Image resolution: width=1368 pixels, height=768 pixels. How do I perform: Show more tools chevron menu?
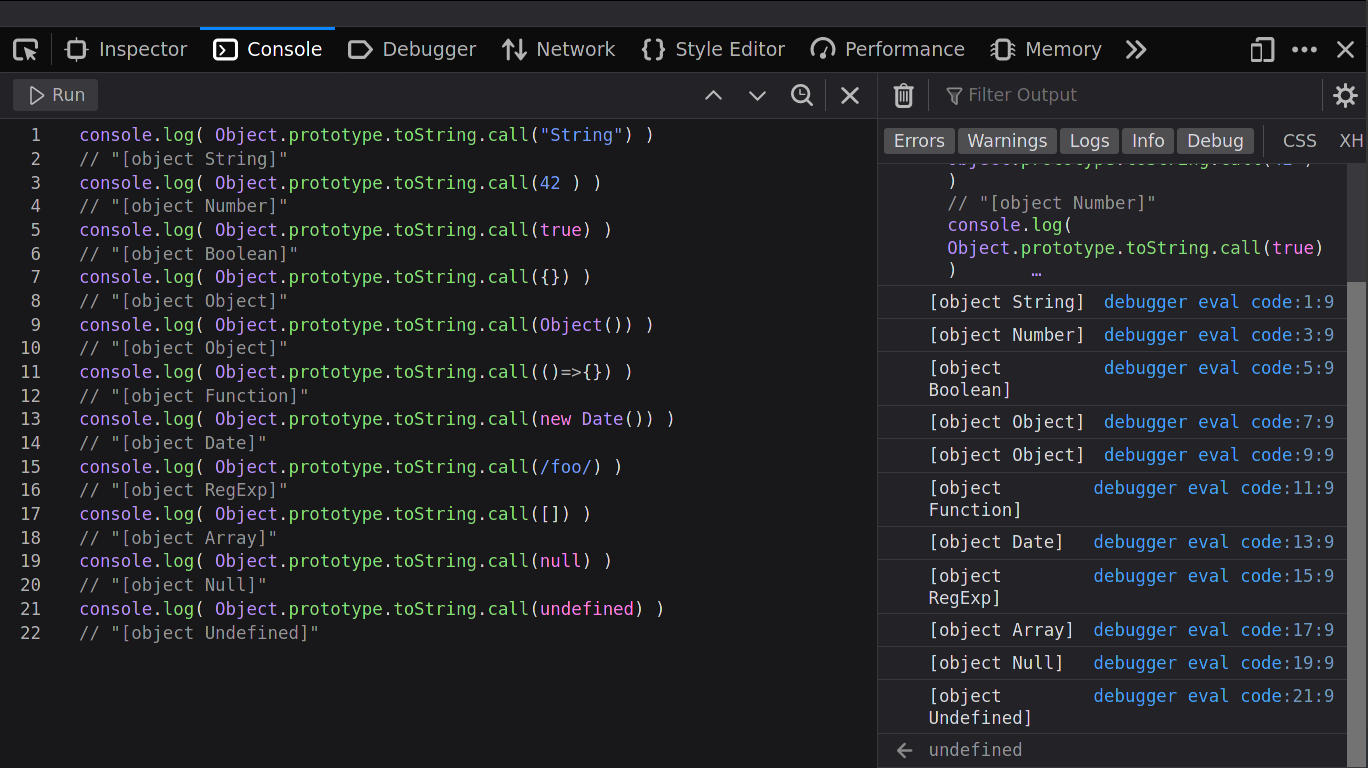1136,49
